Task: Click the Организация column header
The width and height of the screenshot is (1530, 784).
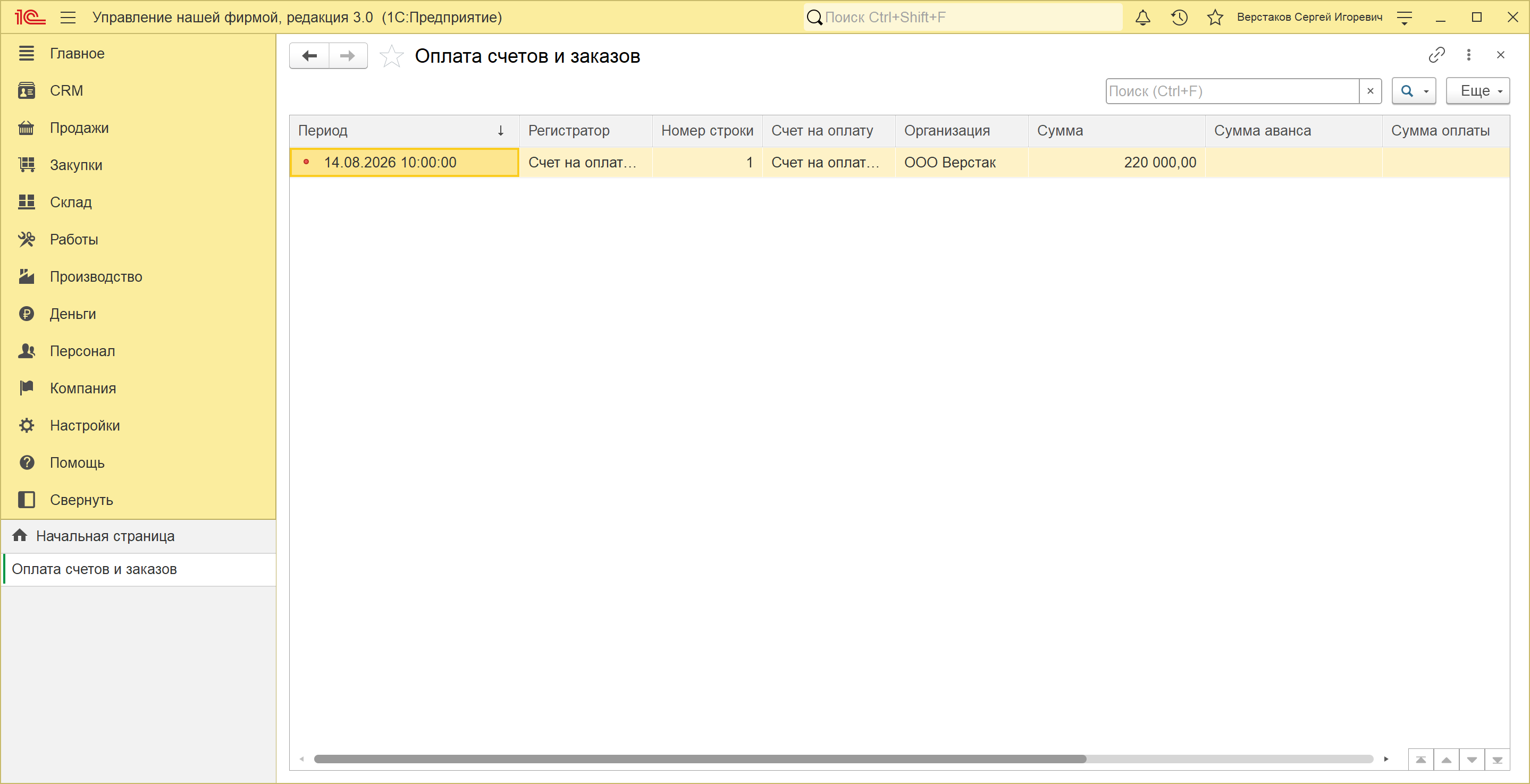Action: pos(962,131)
